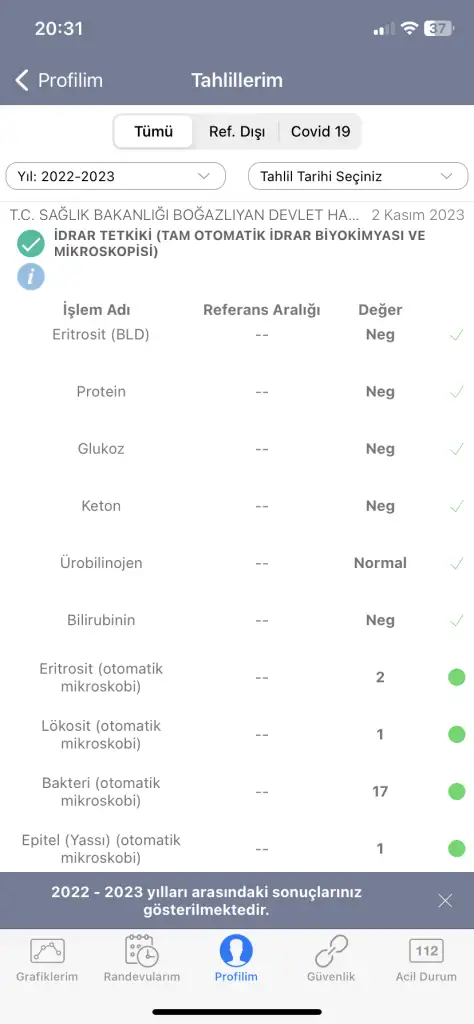
Task: Dismiss the 2022 - 2023 results banner
Action: pos(445,901)
